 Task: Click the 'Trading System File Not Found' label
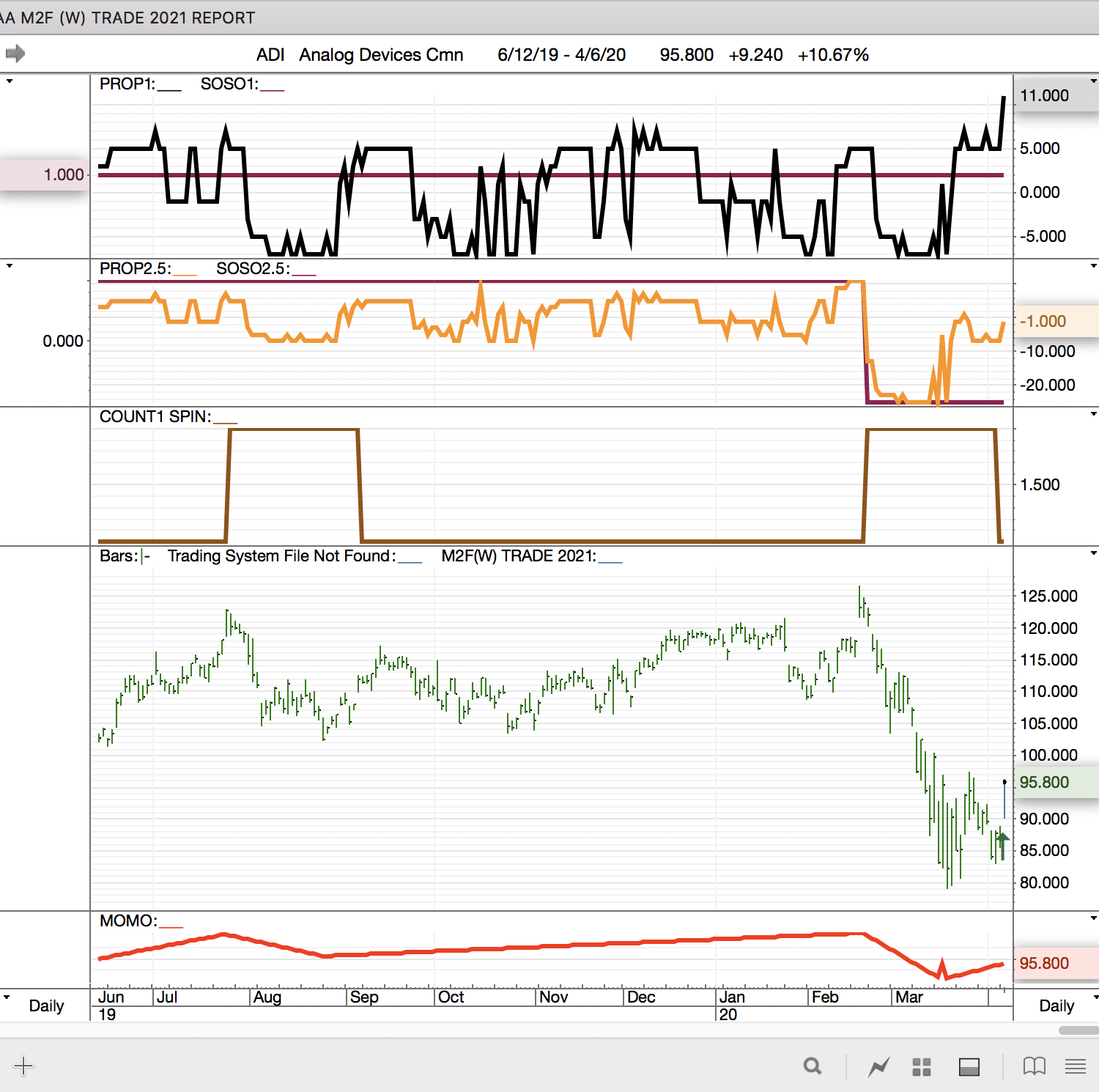[281, 556]
